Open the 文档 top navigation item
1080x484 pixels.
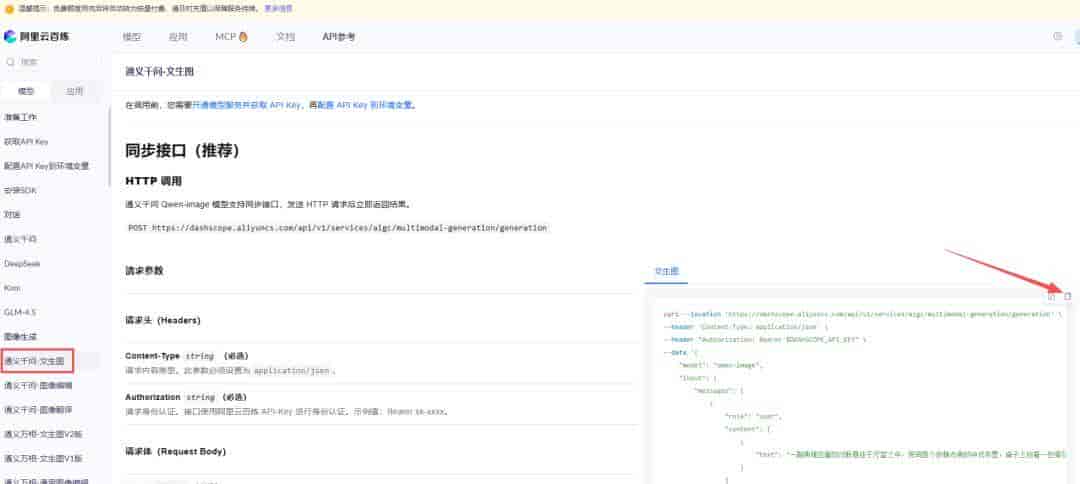click(285, 37)
